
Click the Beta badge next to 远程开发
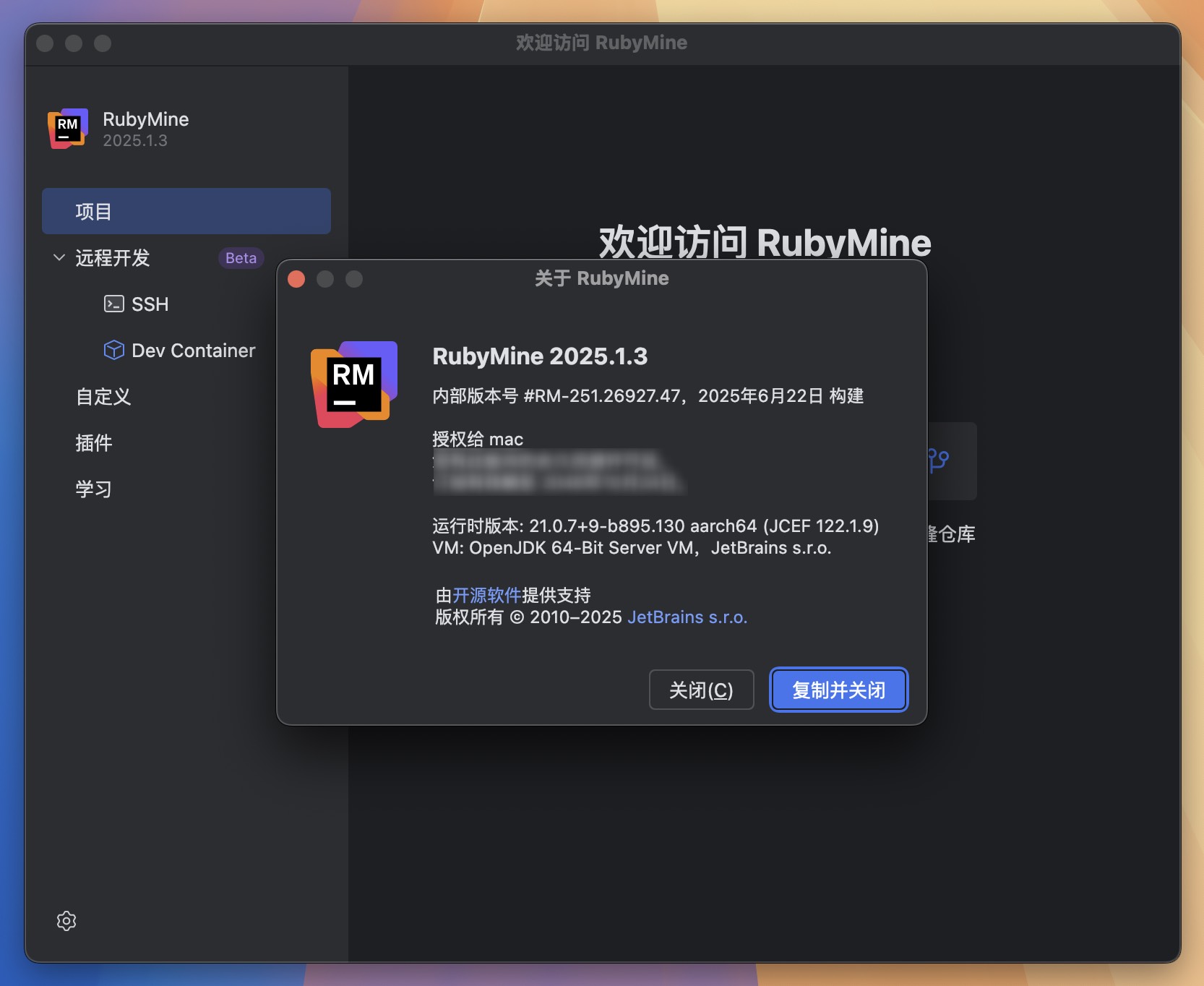pyautogui.click(x=241, y=258)
